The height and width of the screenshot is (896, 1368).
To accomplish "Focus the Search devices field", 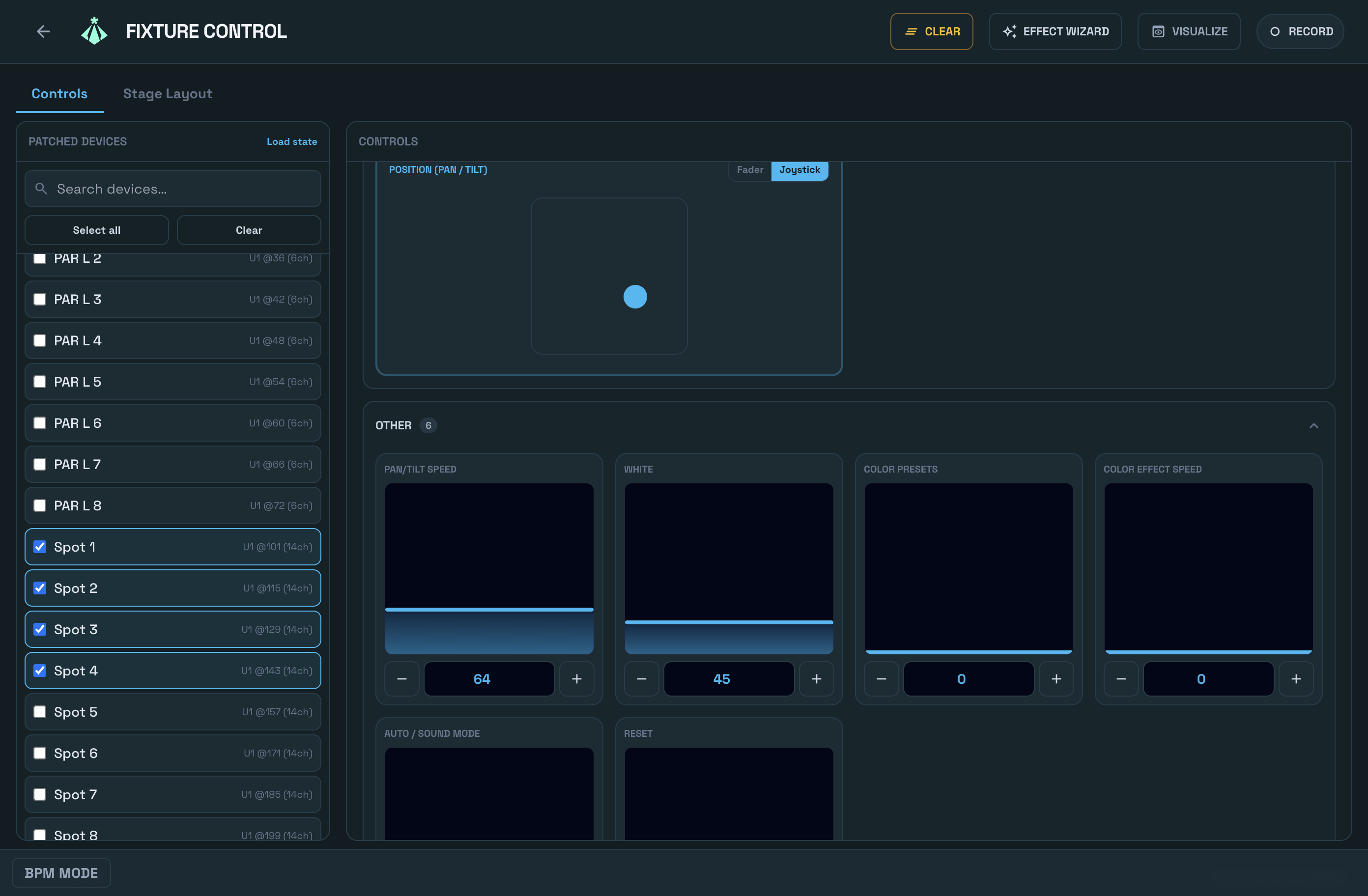I will tap(172, 189).
